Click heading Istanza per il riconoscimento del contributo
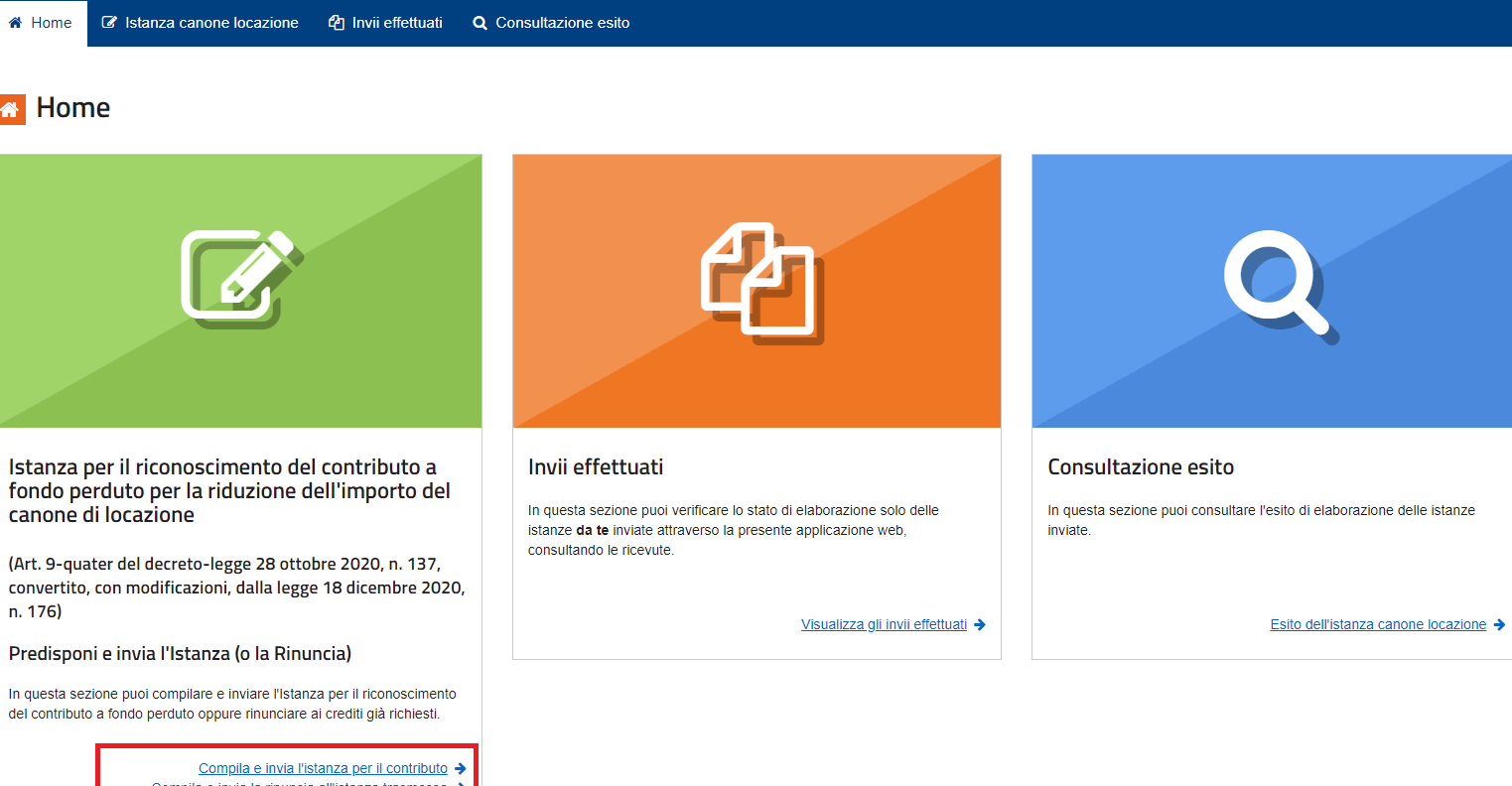The image size is (1512, 786). (x=229, y=490)
